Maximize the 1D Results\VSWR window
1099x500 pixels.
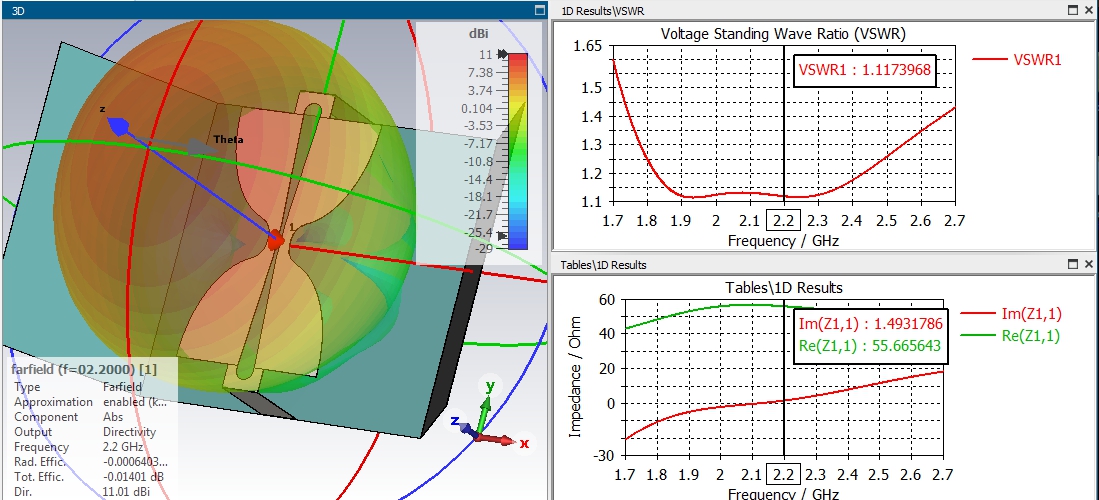tap(1071, 10)
